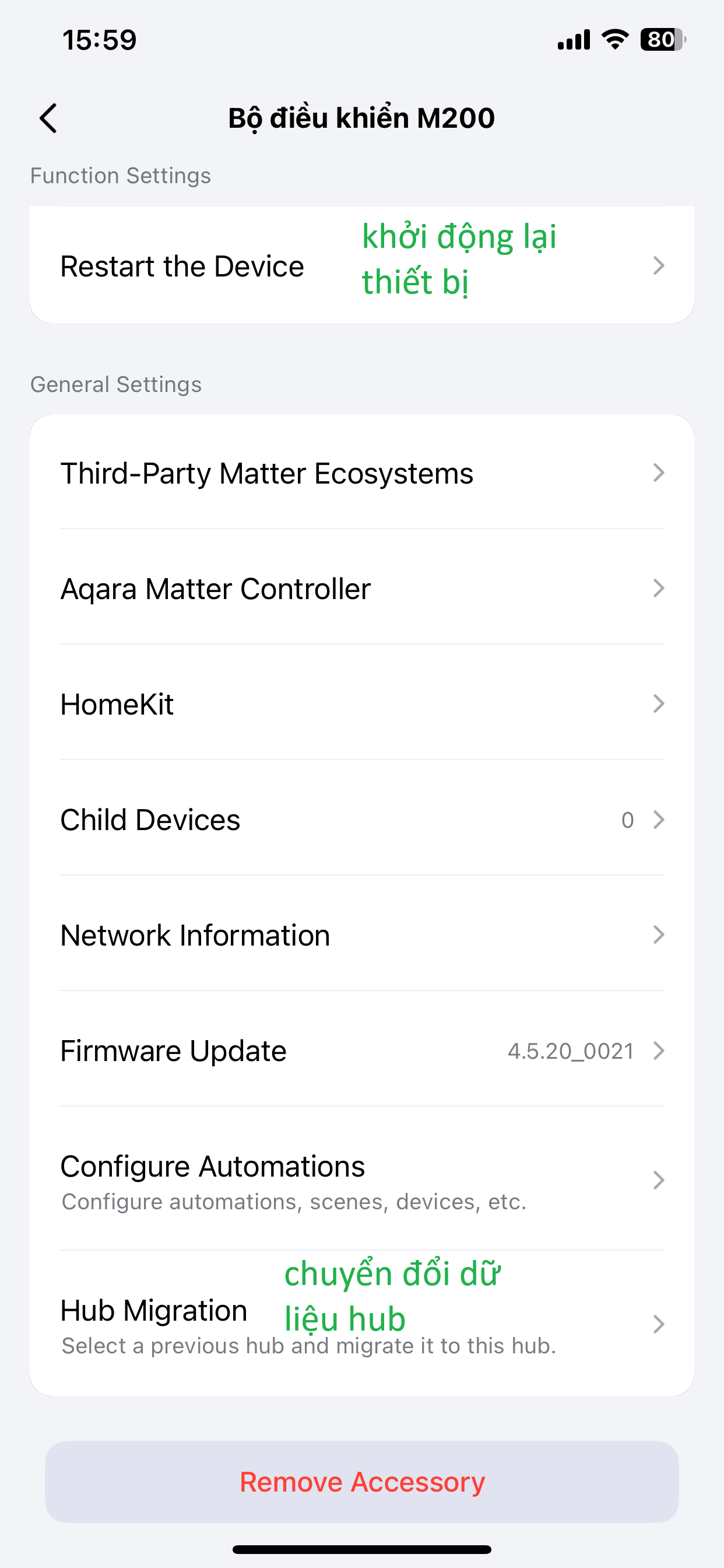The height and width of the screenshot is (1568, 724).
Task: Tap the Bộ điều khiển M200 title
Action: point(361,118)
